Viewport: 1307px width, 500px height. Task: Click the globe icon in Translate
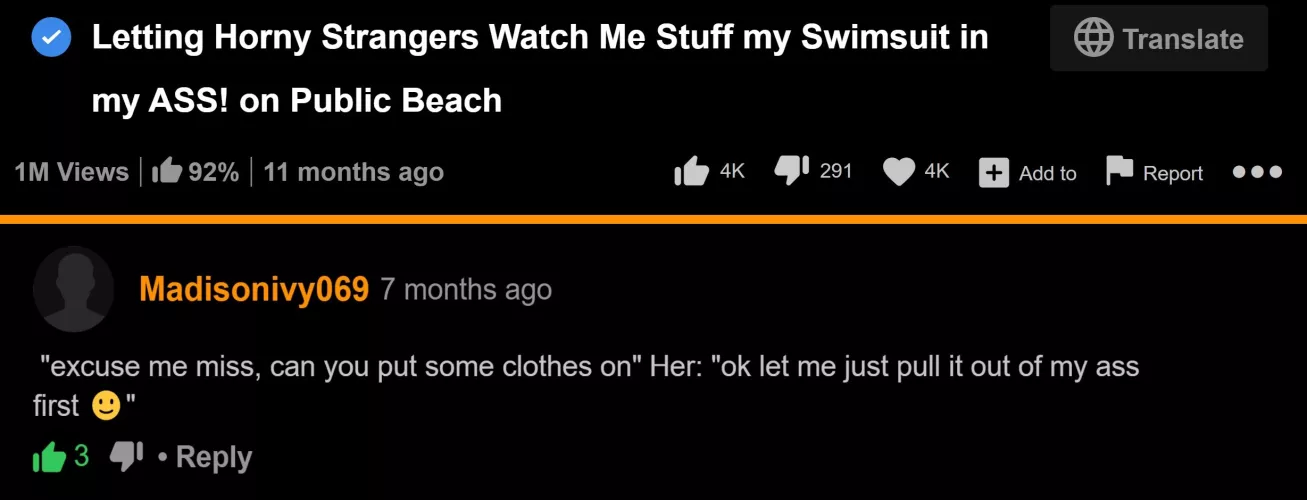1093,38
